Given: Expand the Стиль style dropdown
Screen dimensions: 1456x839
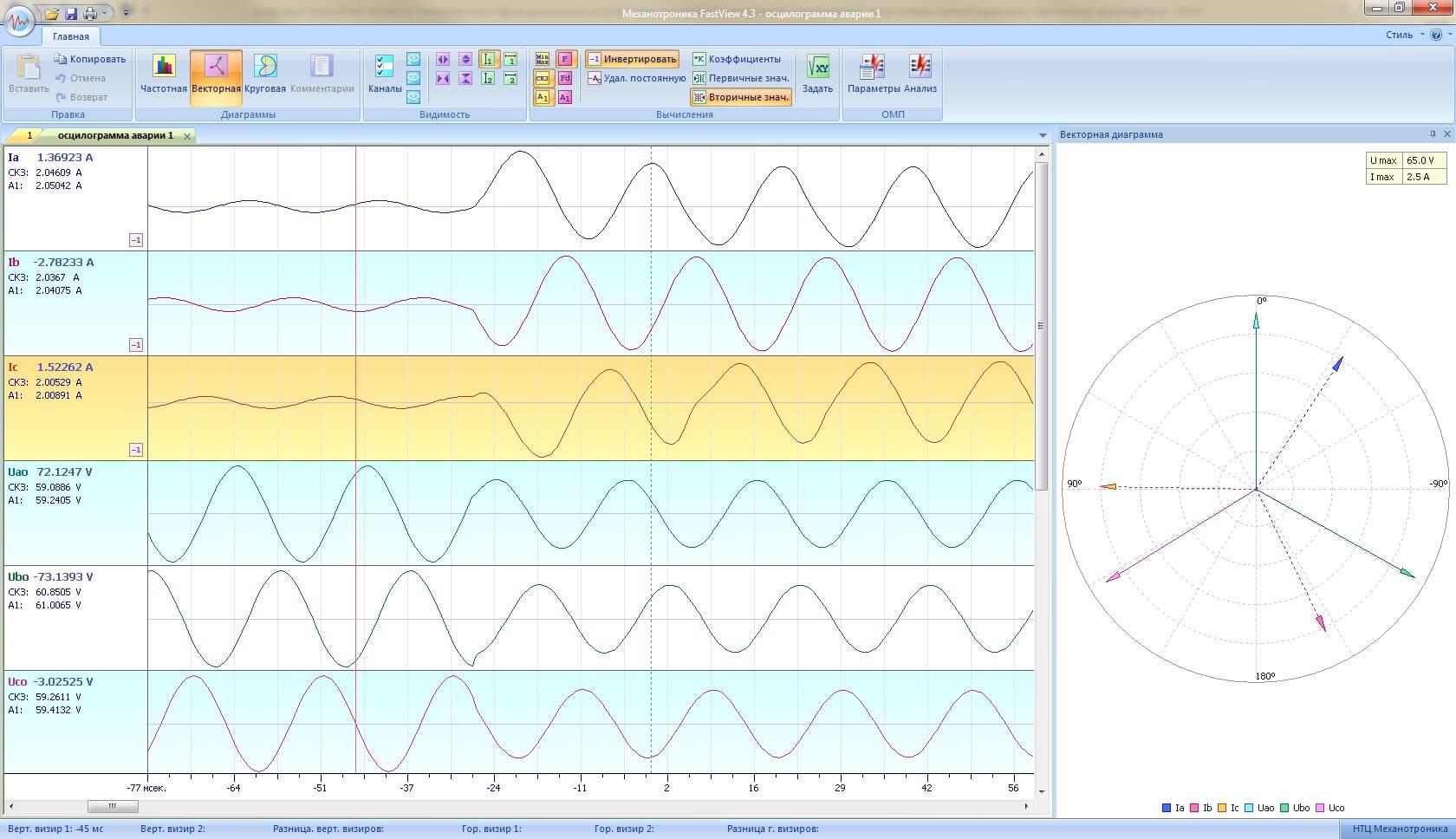Looking at the screenshot, I should click(x=1404, y=35).
